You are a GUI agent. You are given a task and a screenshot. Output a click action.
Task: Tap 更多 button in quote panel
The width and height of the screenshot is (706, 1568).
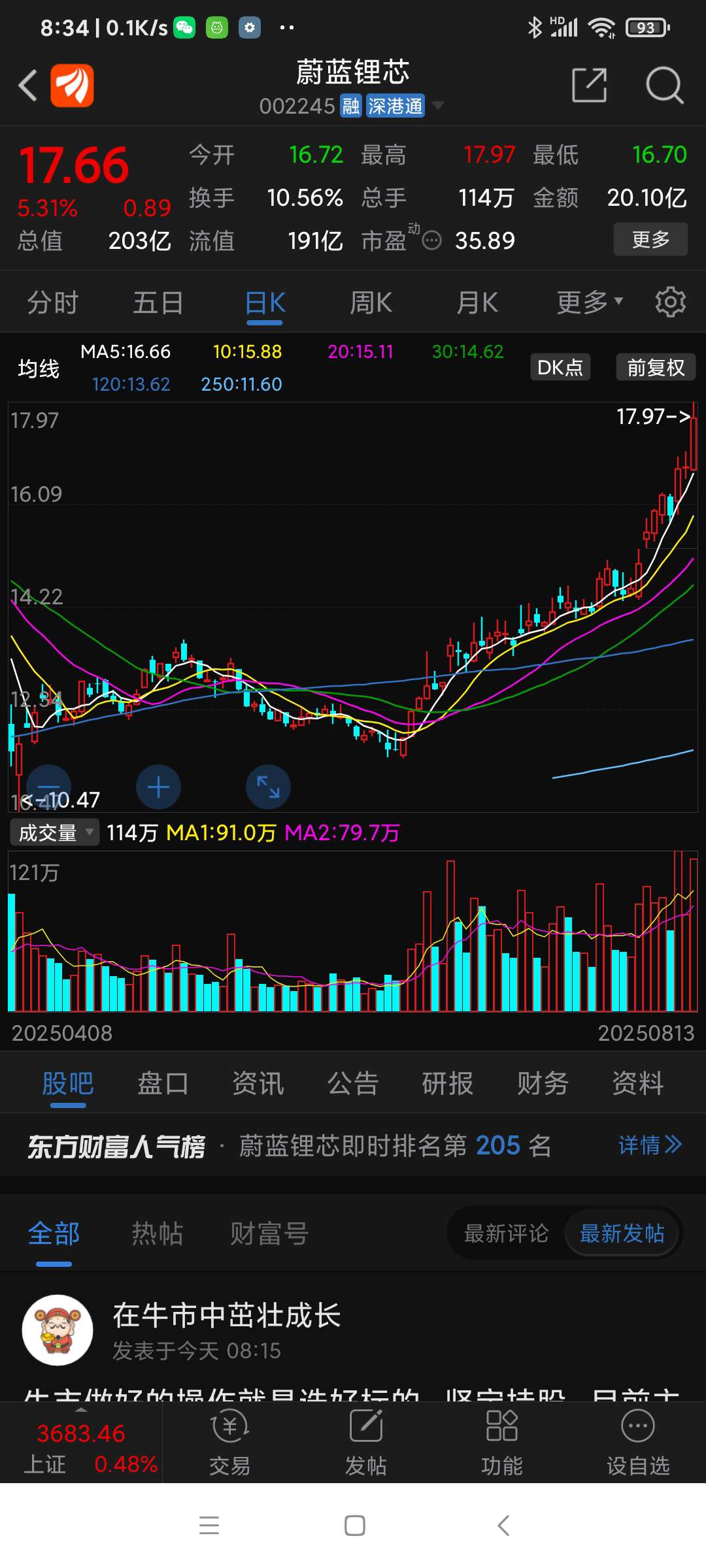(650, 239)
